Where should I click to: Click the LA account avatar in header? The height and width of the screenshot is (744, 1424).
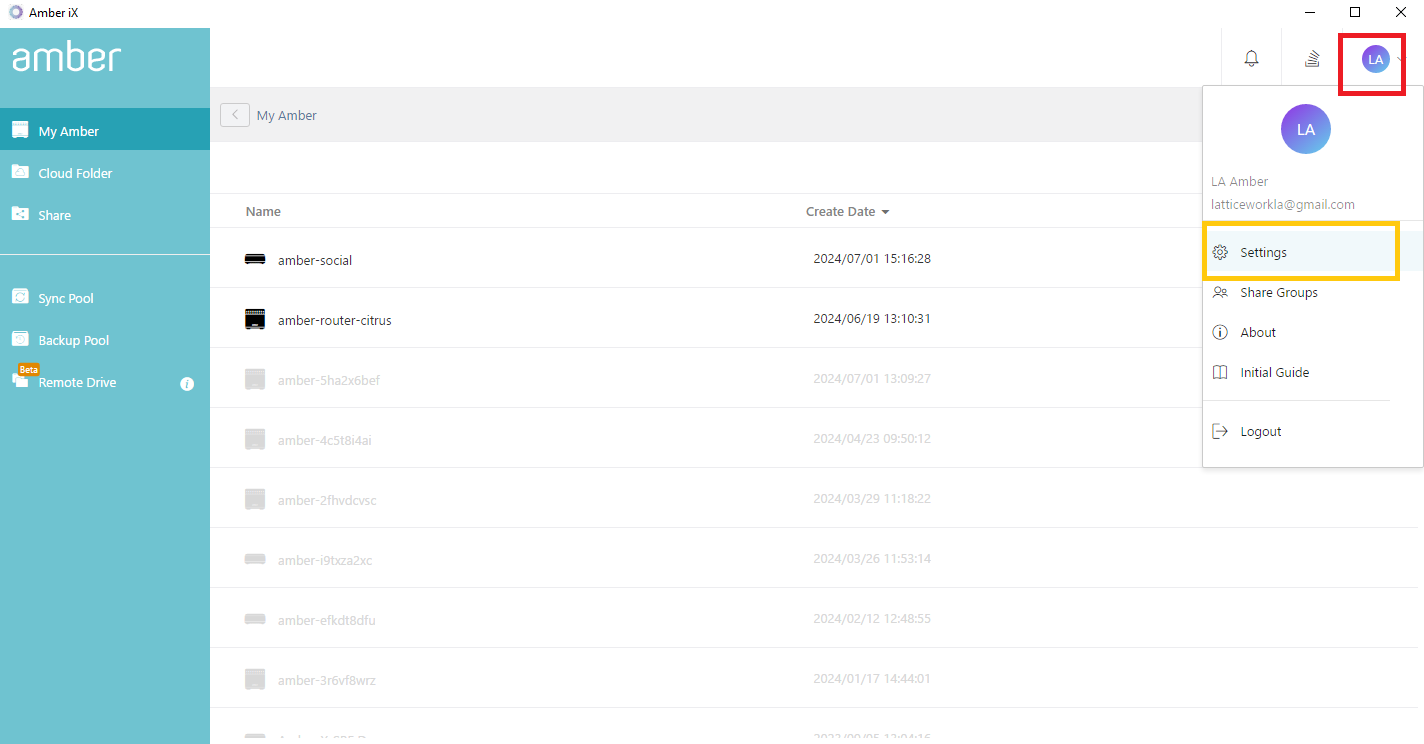[1375, 59]
